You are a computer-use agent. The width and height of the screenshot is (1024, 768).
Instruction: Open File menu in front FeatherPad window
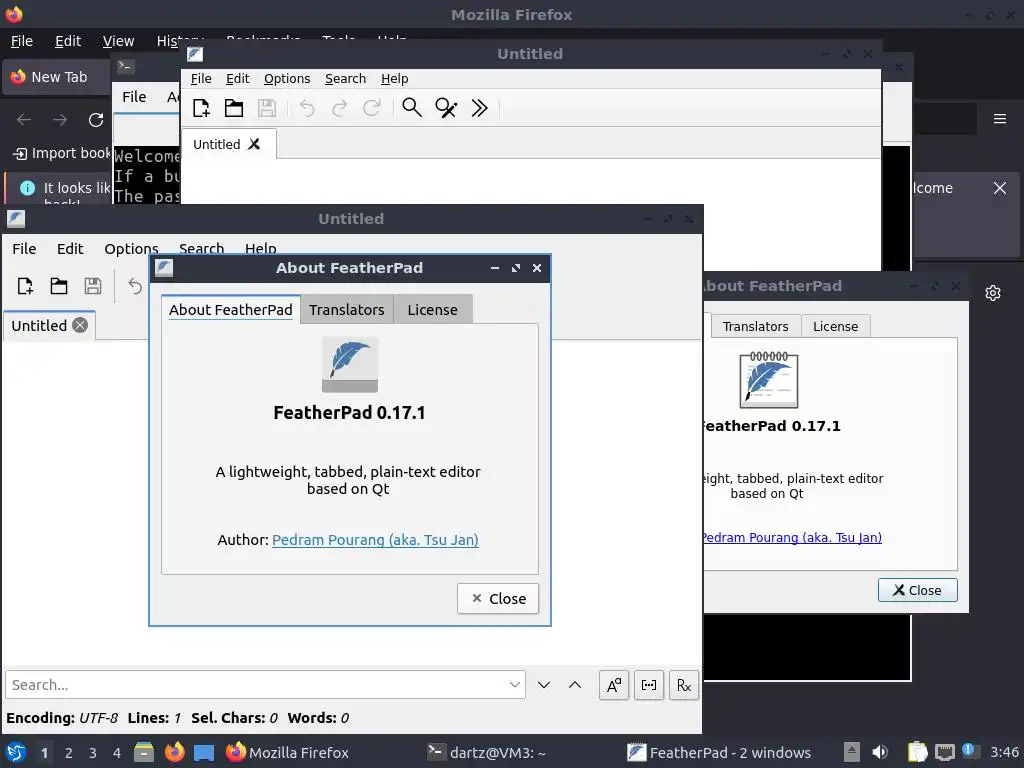(24, 249)
